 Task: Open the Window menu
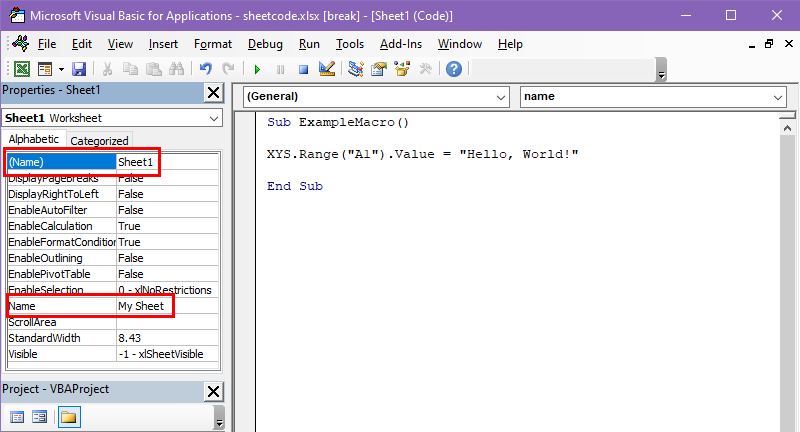click(460, 44)
